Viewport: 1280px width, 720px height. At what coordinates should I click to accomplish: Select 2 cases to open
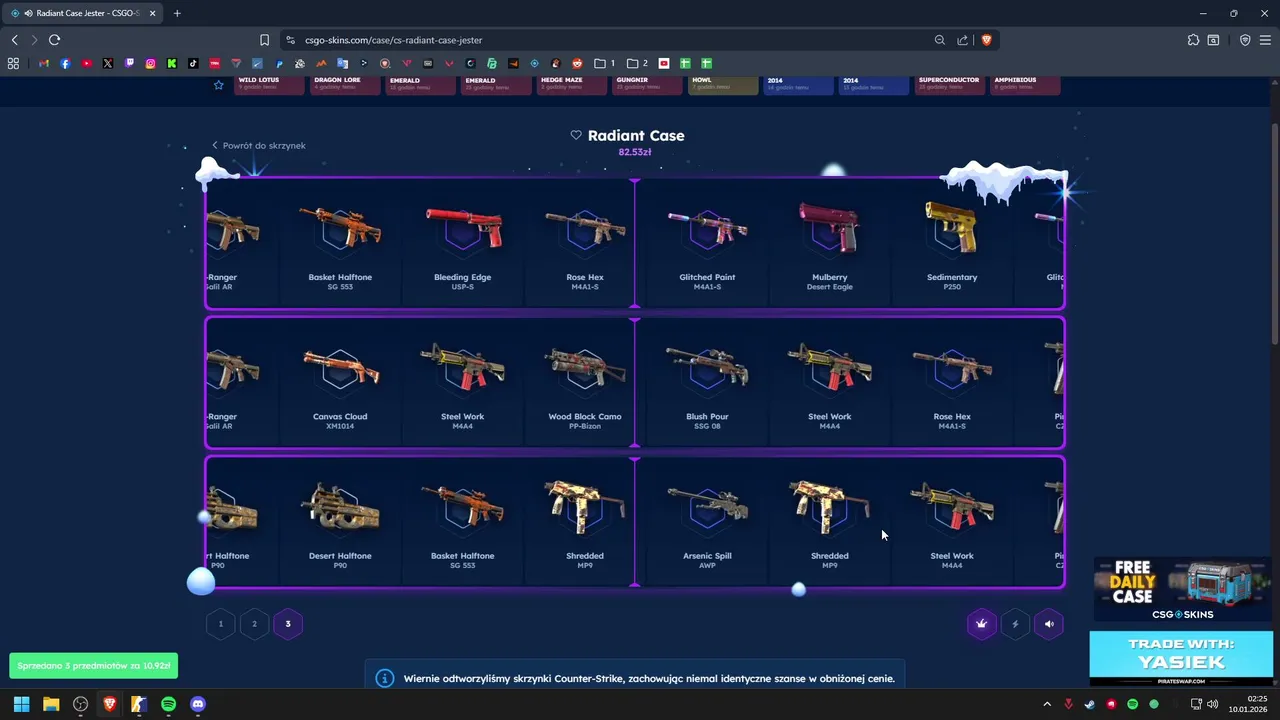click(254, 624)
